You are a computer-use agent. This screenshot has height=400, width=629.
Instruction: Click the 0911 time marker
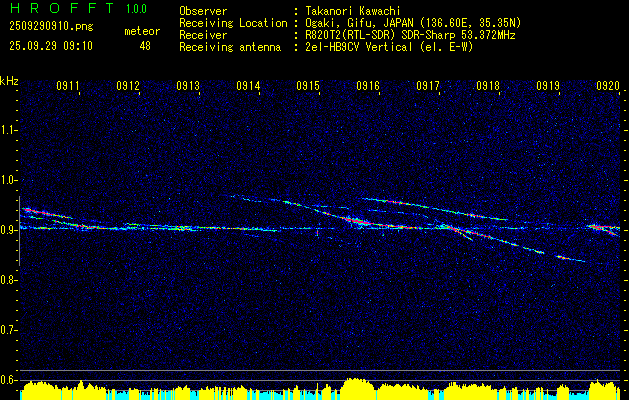[68, 85]
